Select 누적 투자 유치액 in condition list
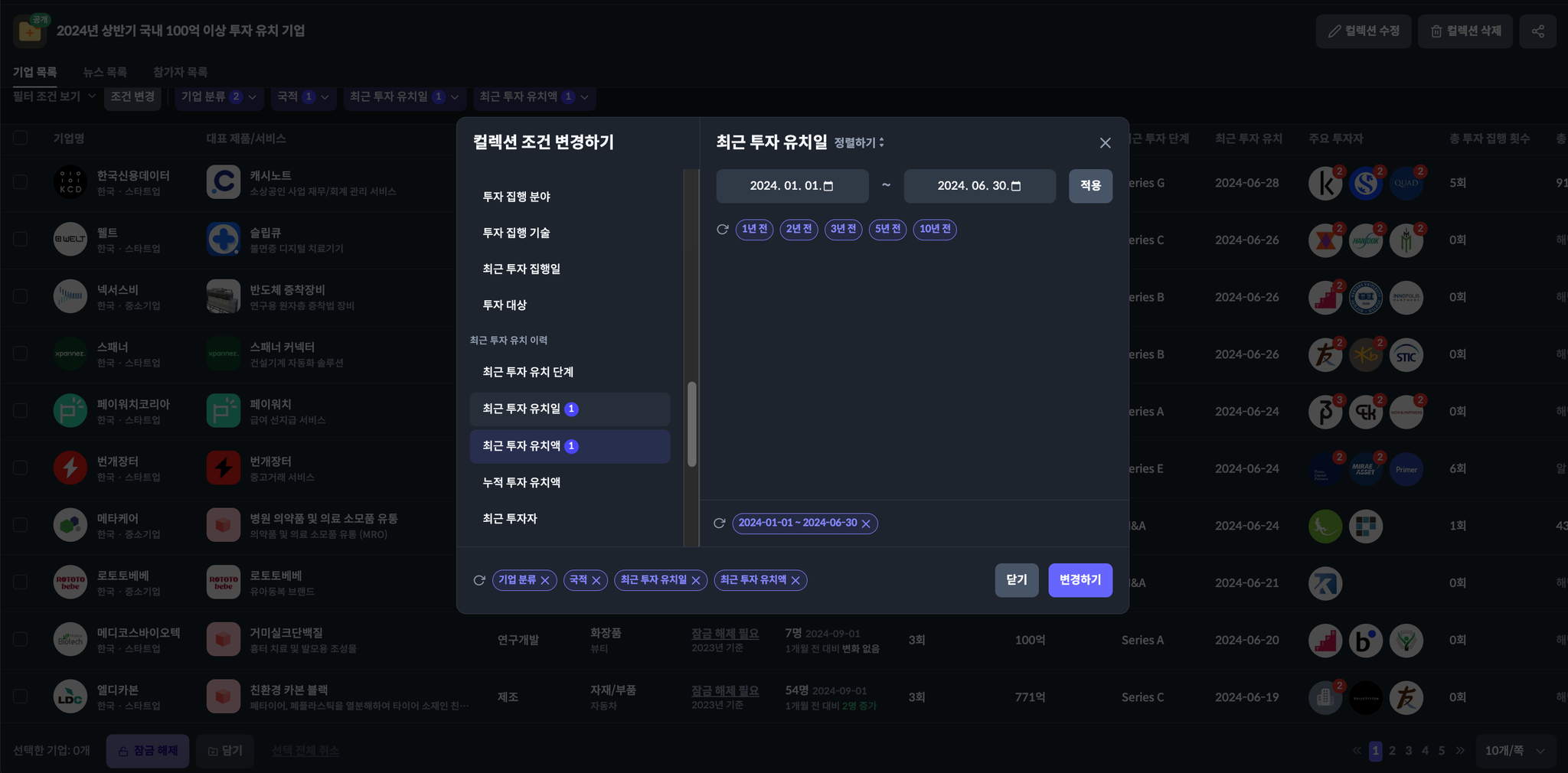The image size is (1568, 773). pyautogui.click(x=521, y=483)
